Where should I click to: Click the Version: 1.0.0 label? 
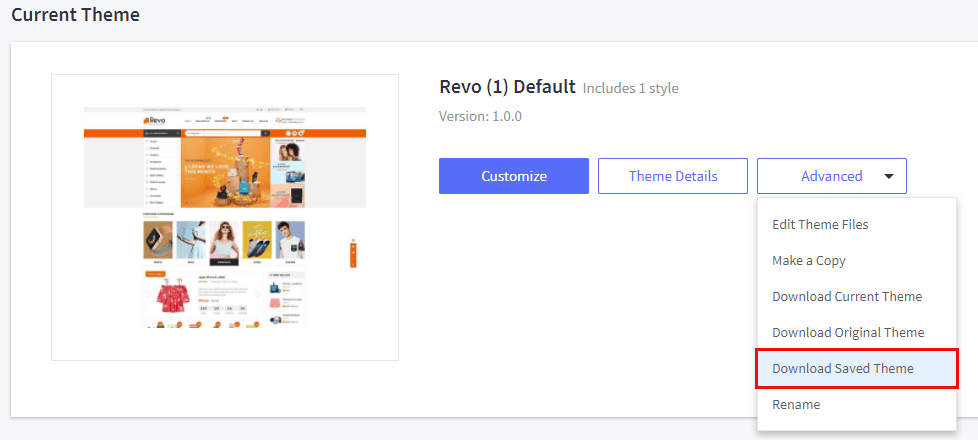point(480,117)
